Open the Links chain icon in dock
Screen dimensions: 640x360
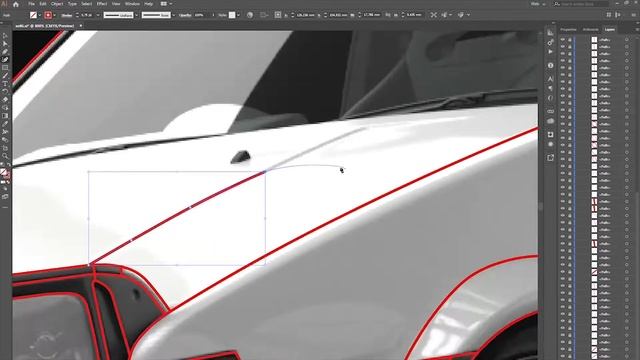click(x=550, y=111)
